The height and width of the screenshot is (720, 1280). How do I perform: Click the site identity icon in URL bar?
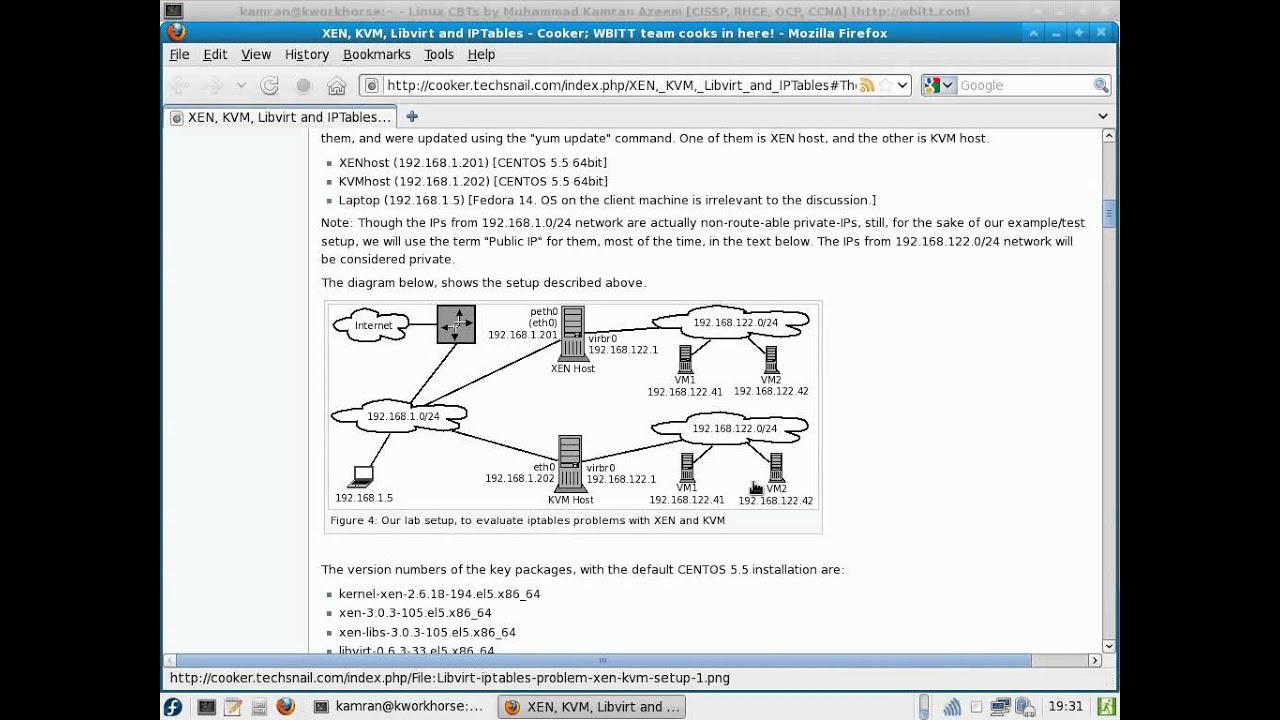tap(372, 86)
